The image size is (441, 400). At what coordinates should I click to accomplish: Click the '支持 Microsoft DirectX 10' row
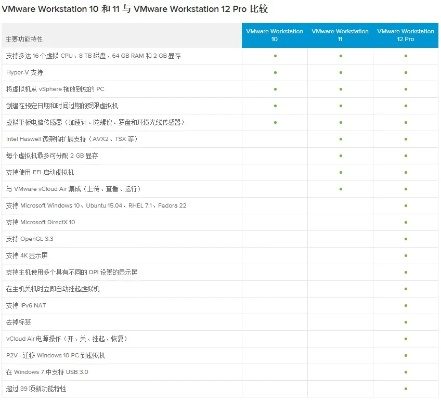[x=220, y=222]
